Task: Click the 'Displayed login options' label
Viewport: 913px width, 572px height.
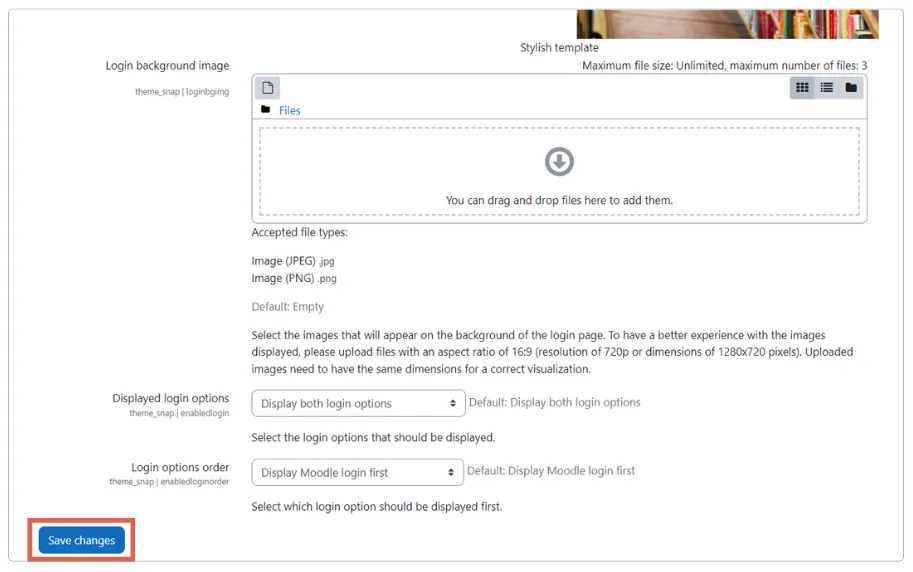Action: pyautogui.click(x=171, y=398)
